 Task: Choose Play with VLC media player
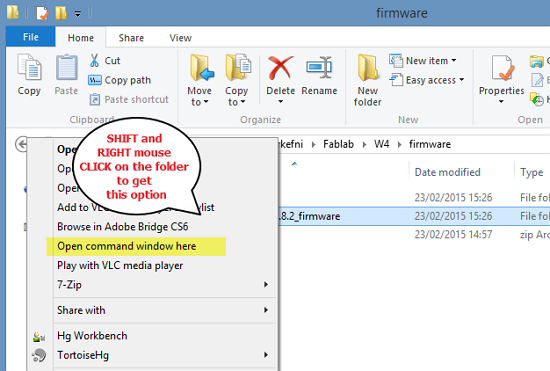120,265
